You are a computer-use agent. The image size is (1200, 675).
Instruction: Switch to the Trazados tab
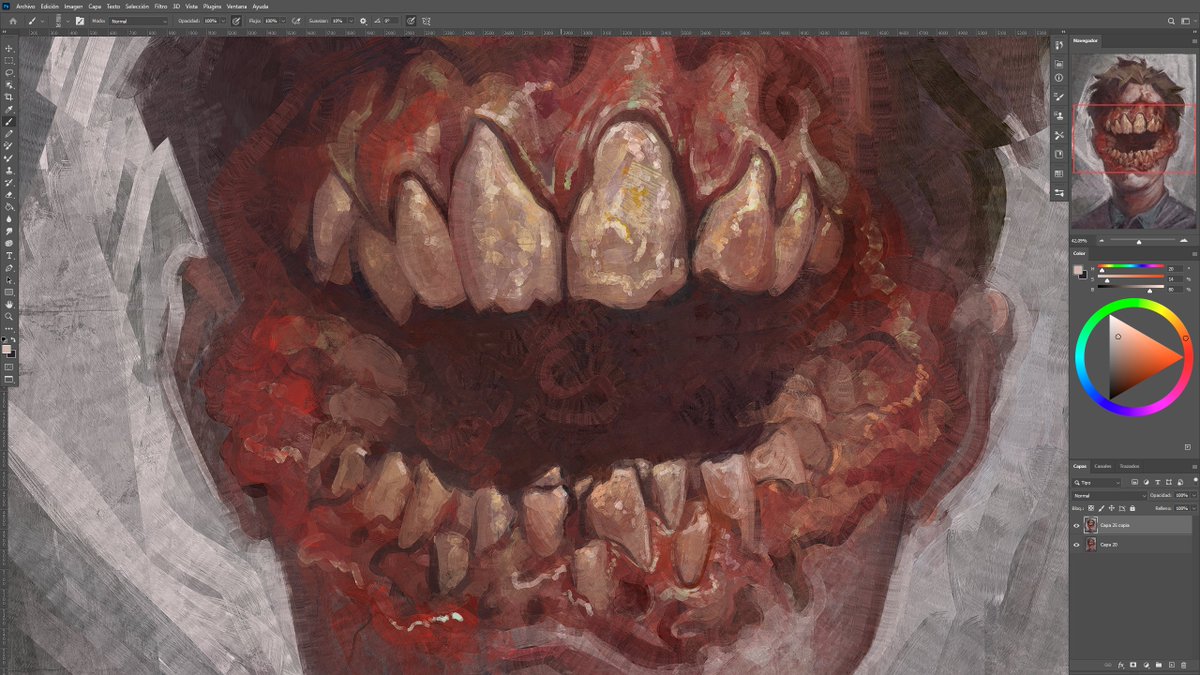point(1129,466)
